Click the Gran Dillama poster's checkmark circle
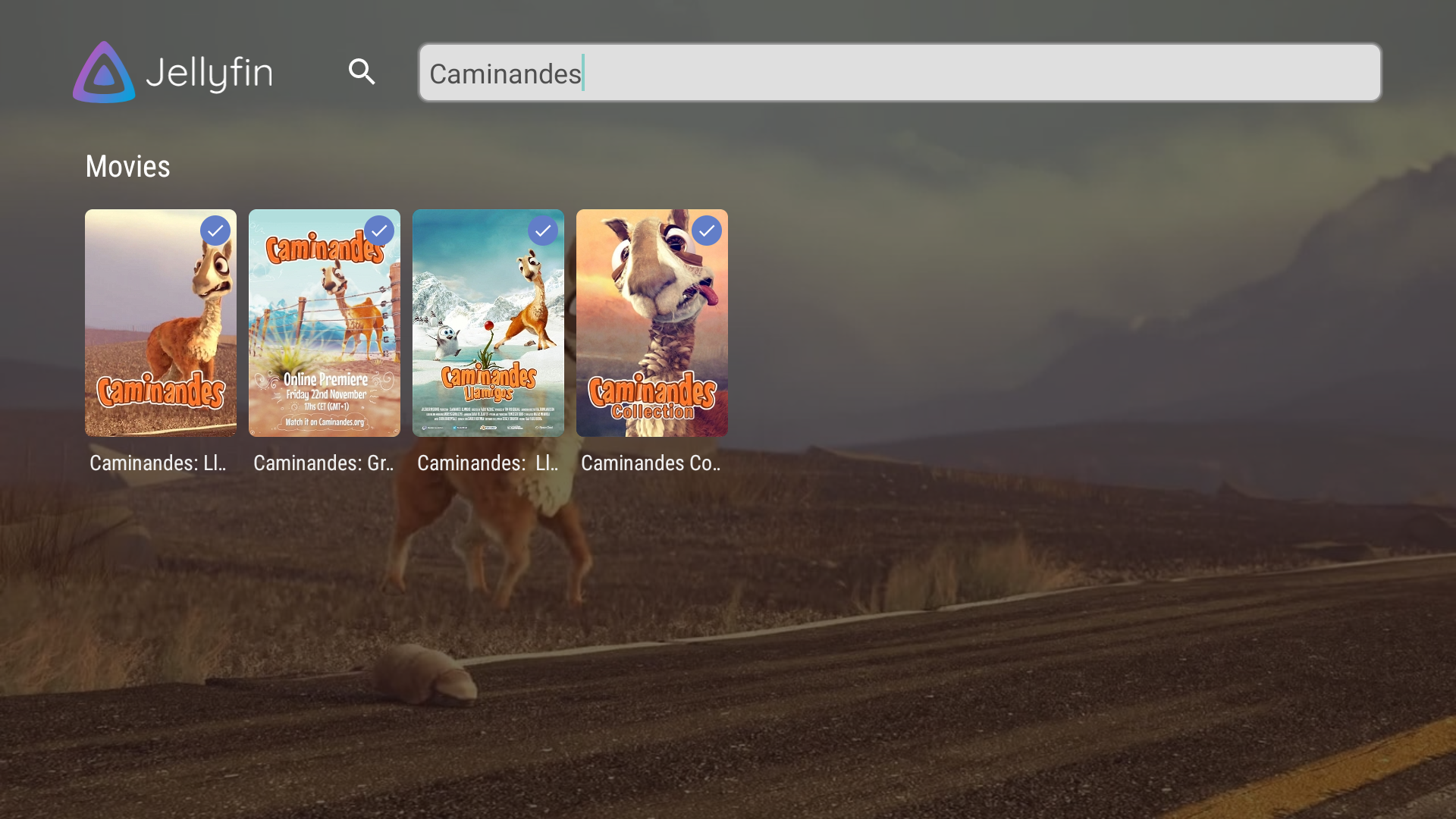Screen dimensions: 1456x819 click(x=379, y=231)
